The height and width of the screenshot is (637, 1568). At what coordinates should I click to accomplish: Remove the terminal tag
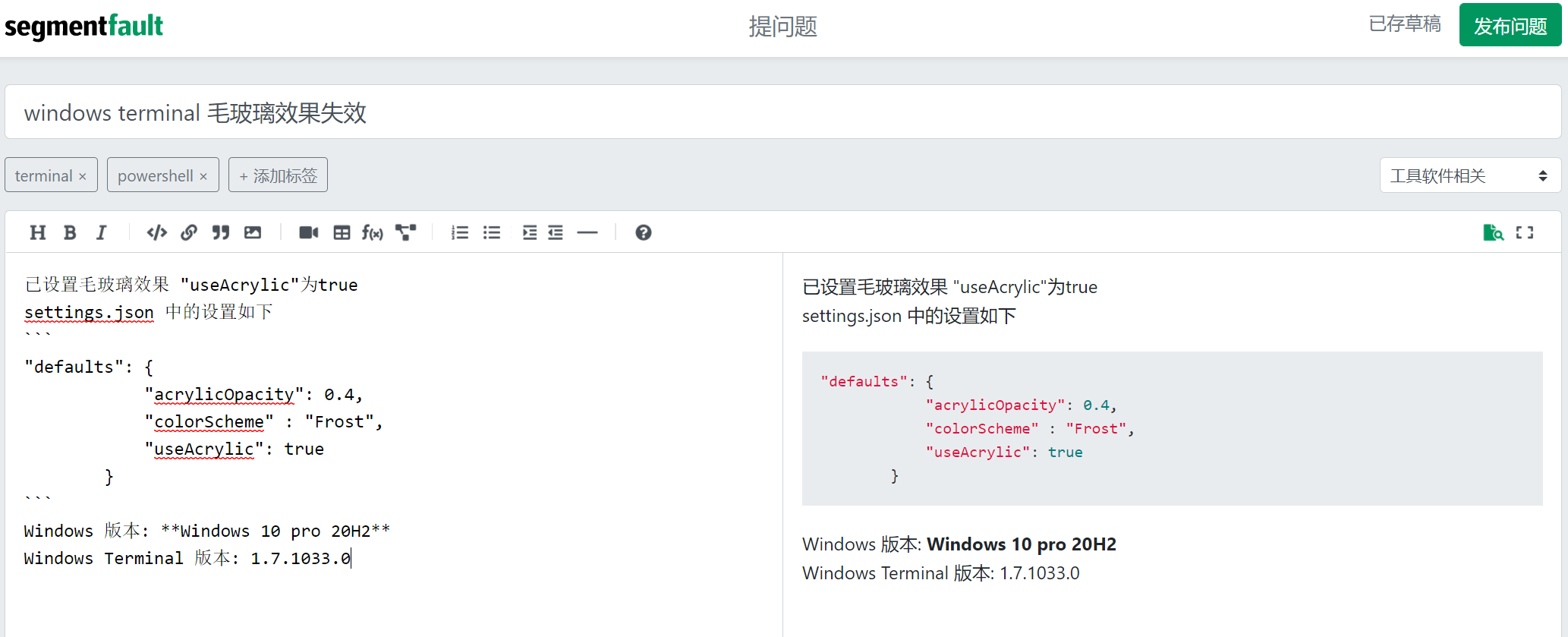click(x=83, y=176)
